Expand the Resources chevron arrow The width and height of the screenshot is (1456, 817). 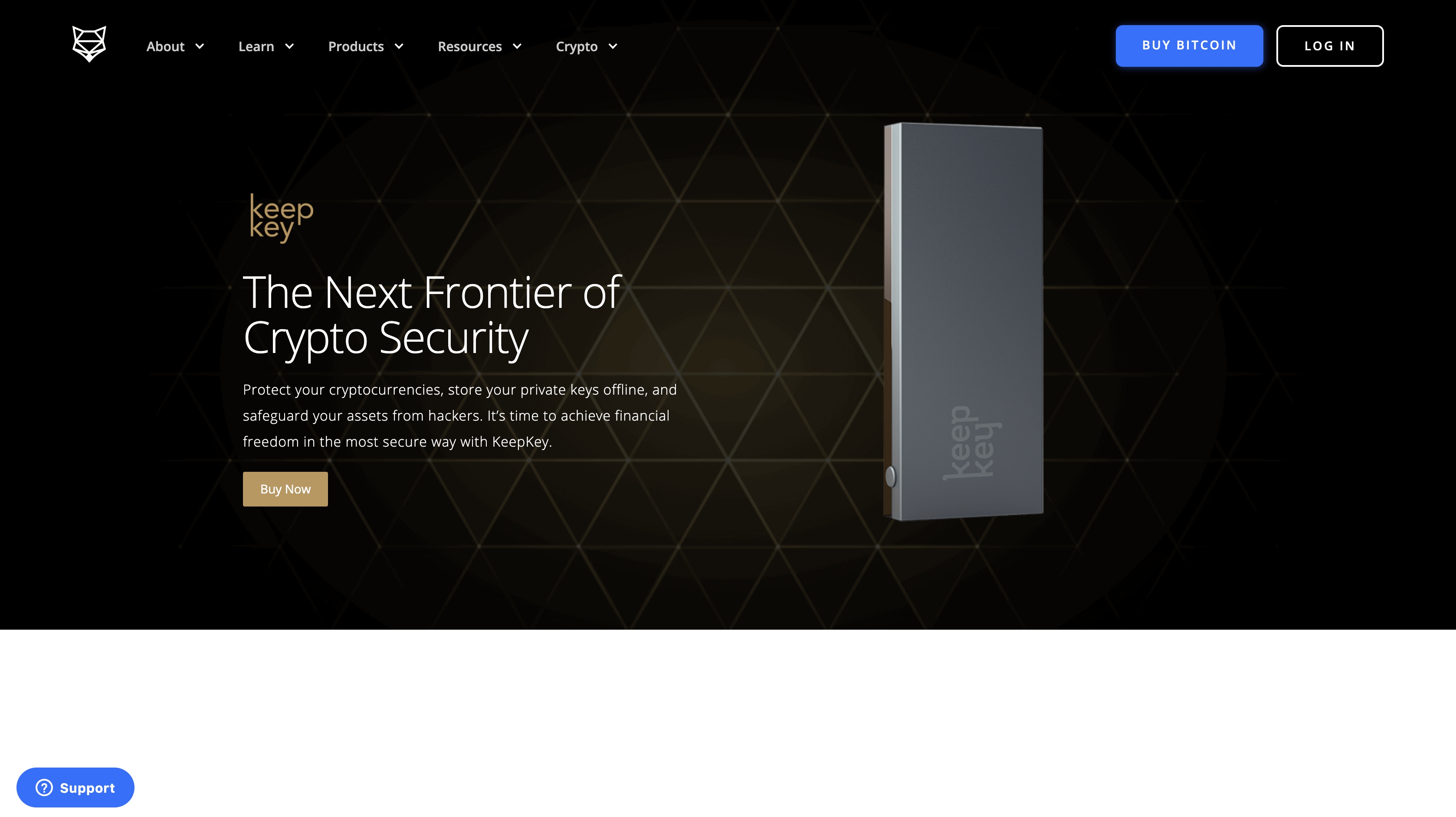[517, 46]
